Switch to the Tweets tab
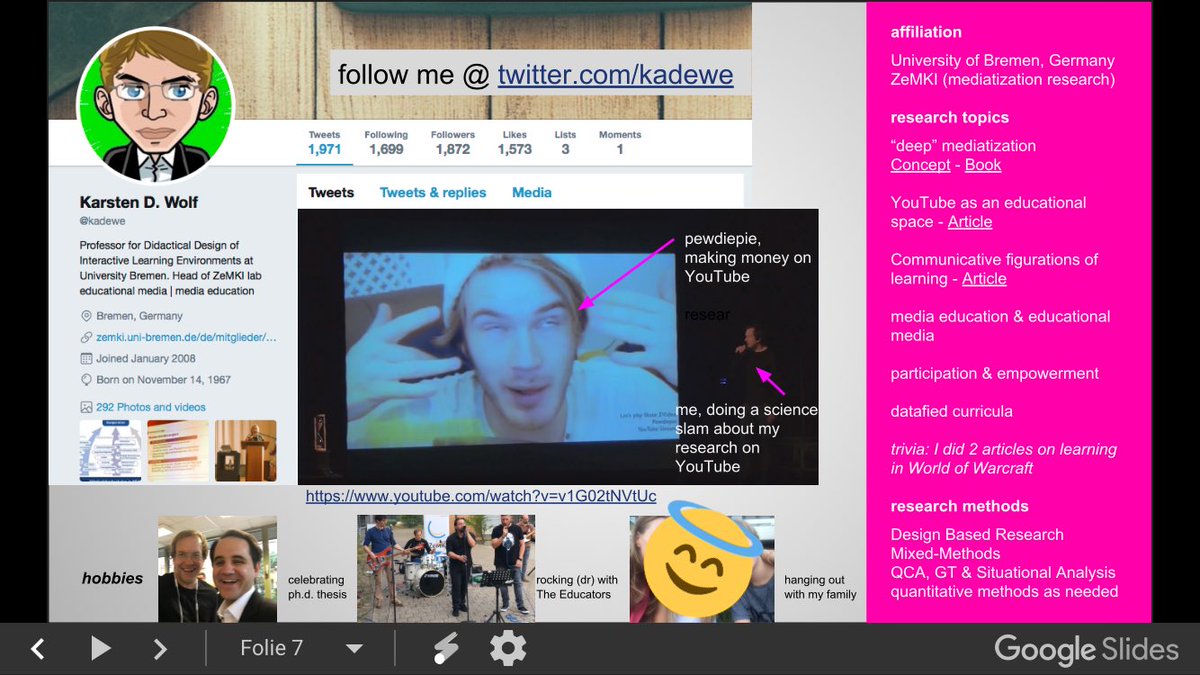 tap(331, 192)
